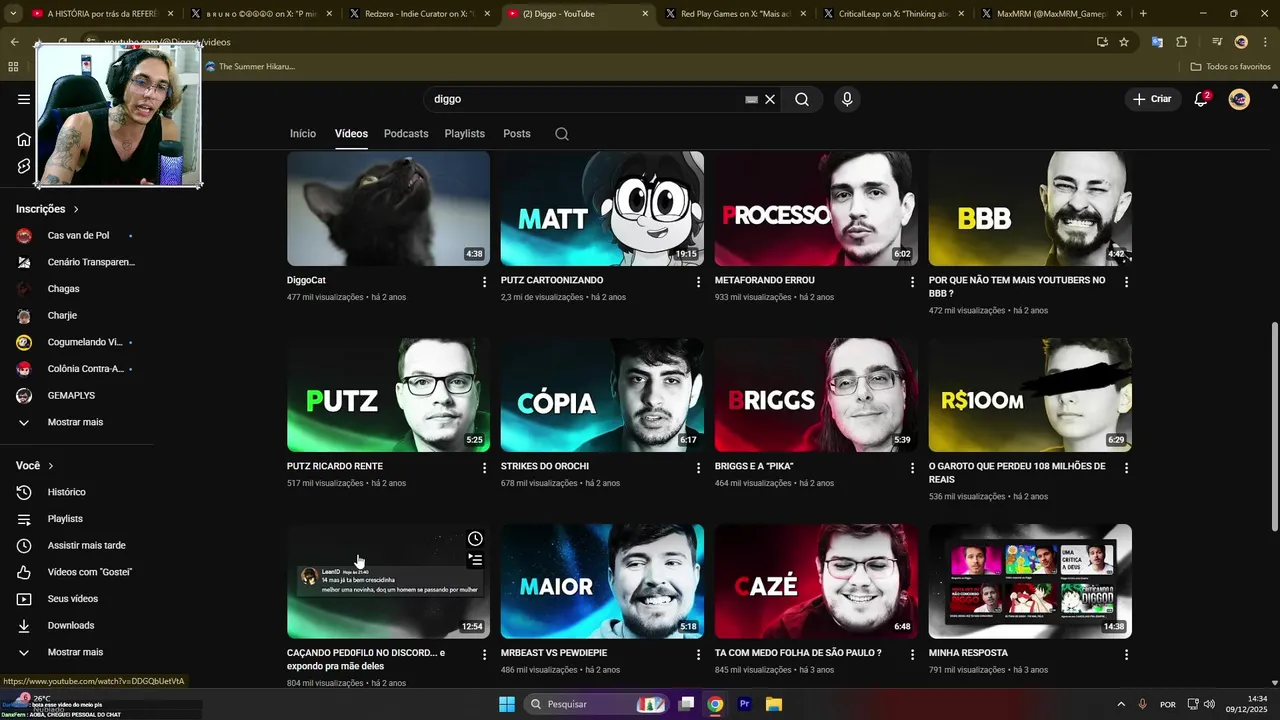Open the Início home icon in sidebar
This screenshot has height=720, width=1280.
pos(24,139)
